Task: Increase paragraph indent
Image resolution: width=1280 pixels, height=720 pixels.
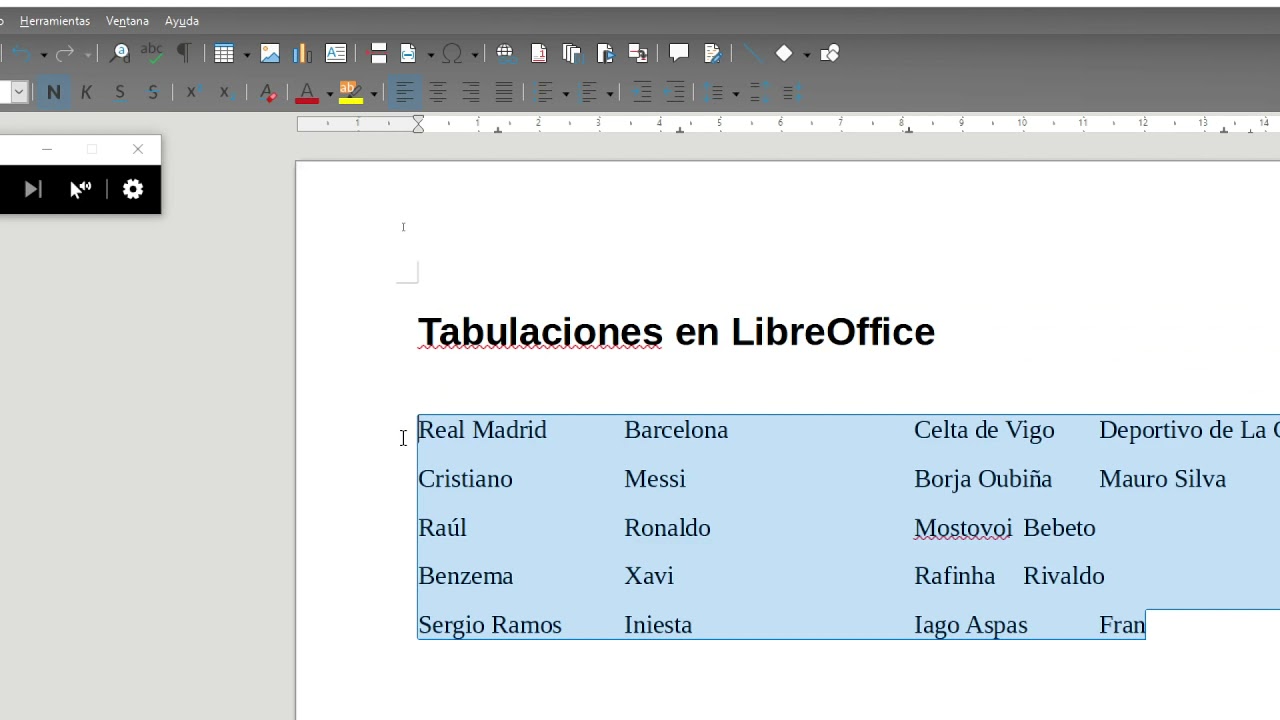Action: tap(642, 92)
